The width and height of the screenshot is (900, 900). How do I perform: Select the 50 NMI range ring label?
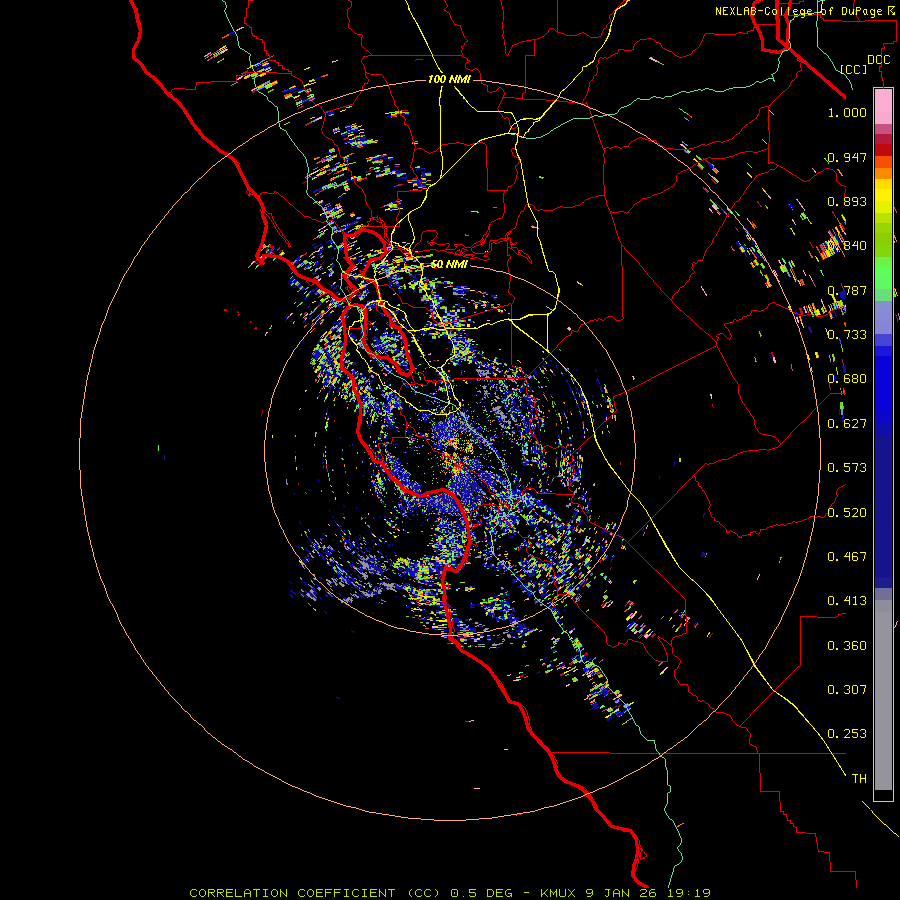pos(449,264)
